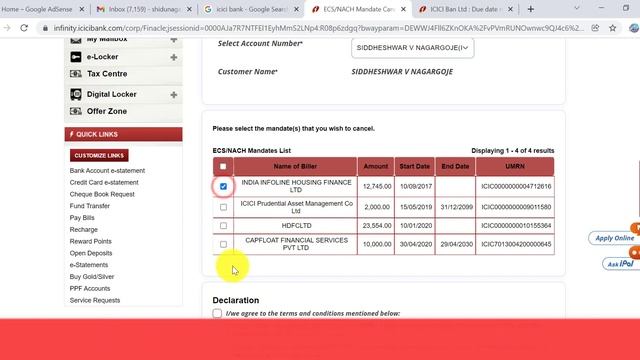Open Service Requests quick link
The width and height of the screenshot is (640, 360).
click(x=95, y=300)
